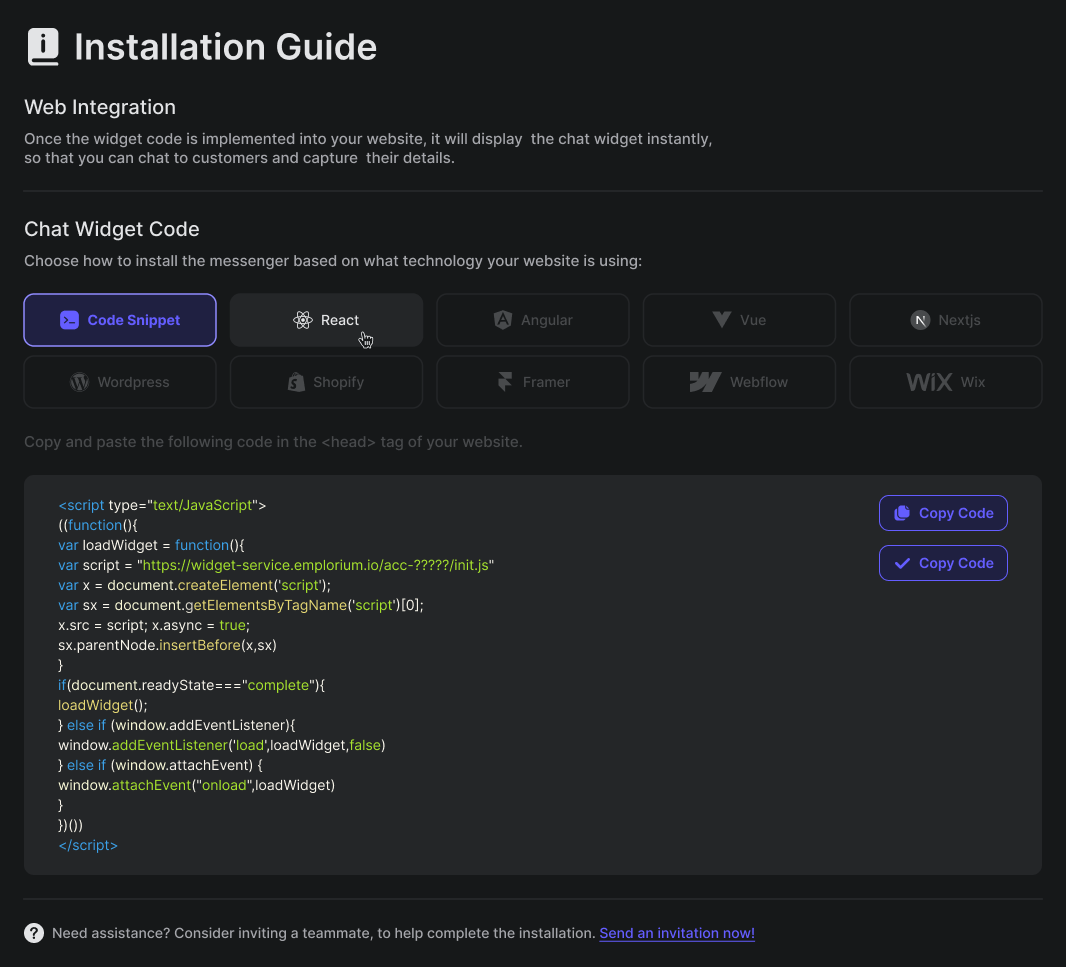Click the })()) code line
1066x967 pixels.
[71, 826]
